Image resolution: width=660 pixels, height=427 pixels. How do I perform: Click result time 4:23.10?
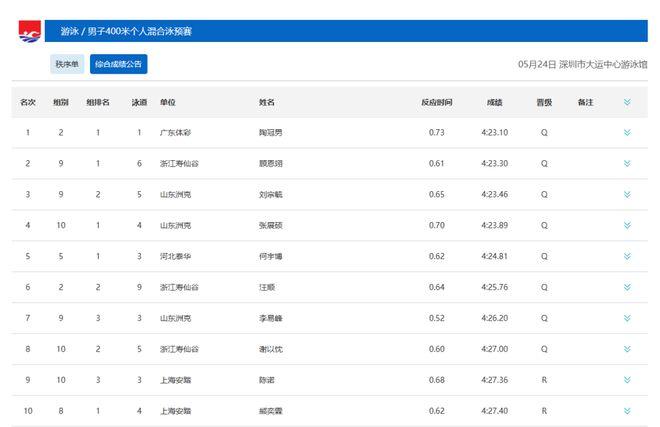(x=495, y=133)
